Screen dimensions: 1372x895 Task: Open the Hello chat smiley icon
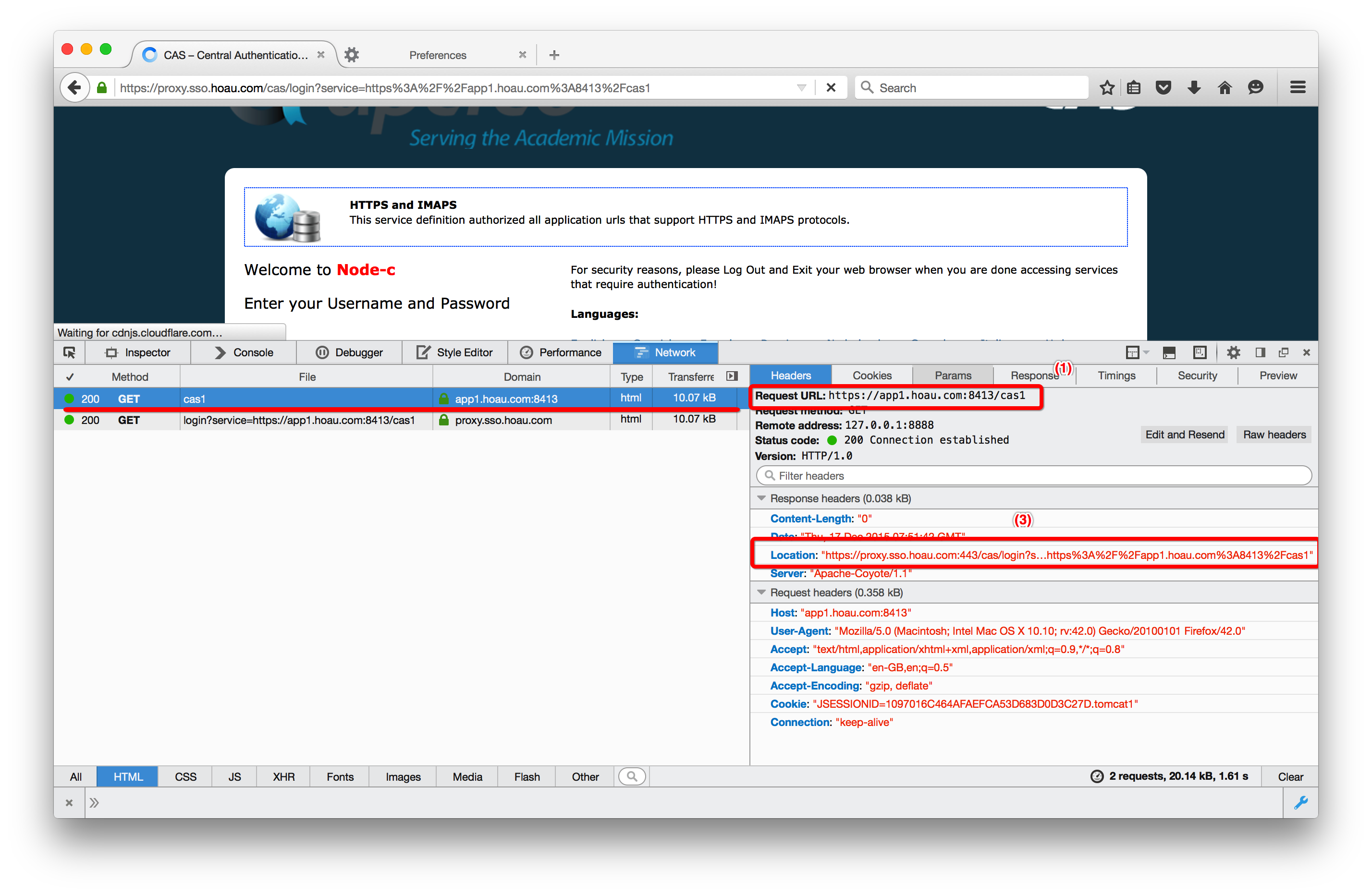click(x=1255, y=87)
